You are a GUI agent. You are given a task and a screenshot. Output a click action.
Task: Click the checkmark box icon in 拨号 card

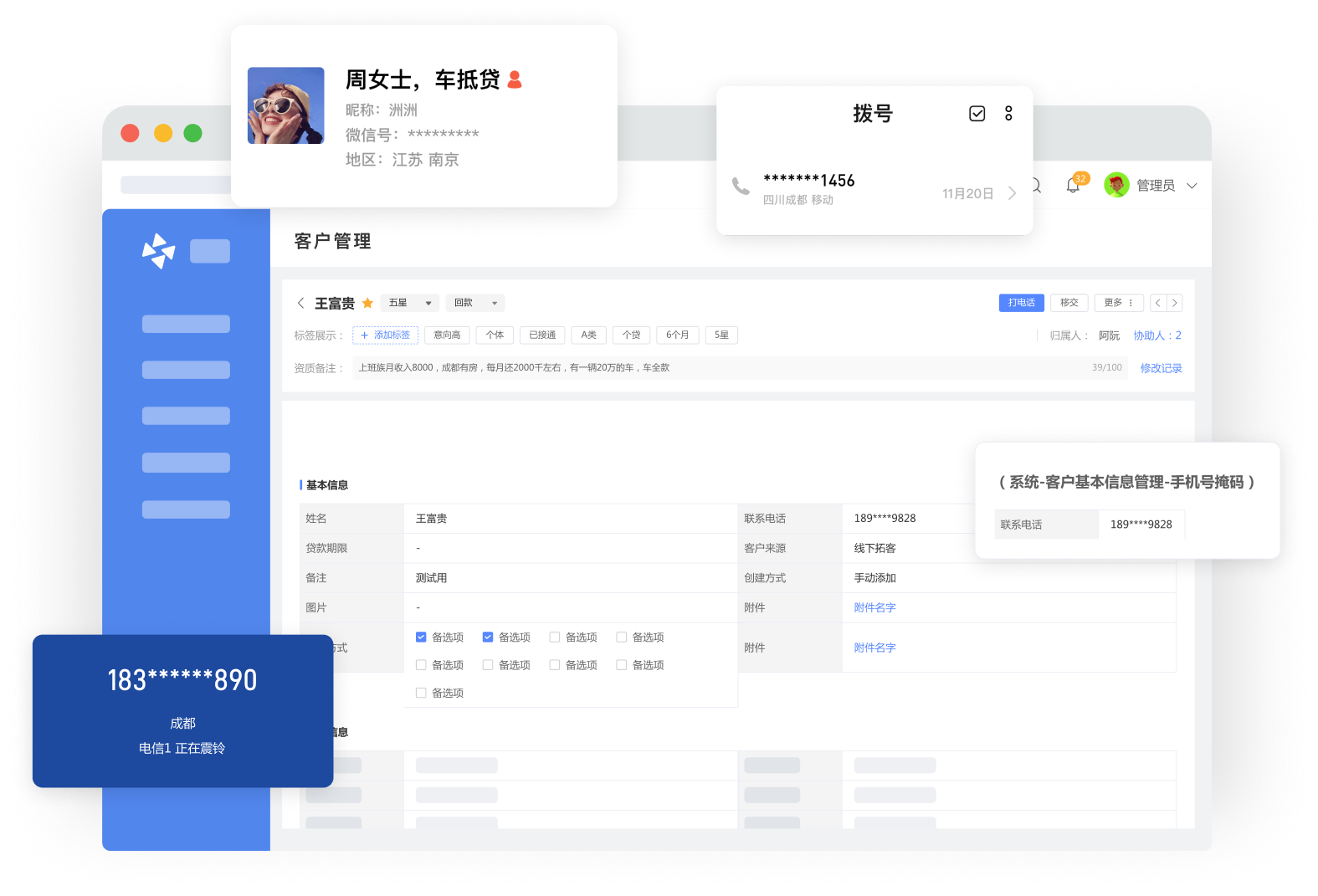tap(977, 114)
